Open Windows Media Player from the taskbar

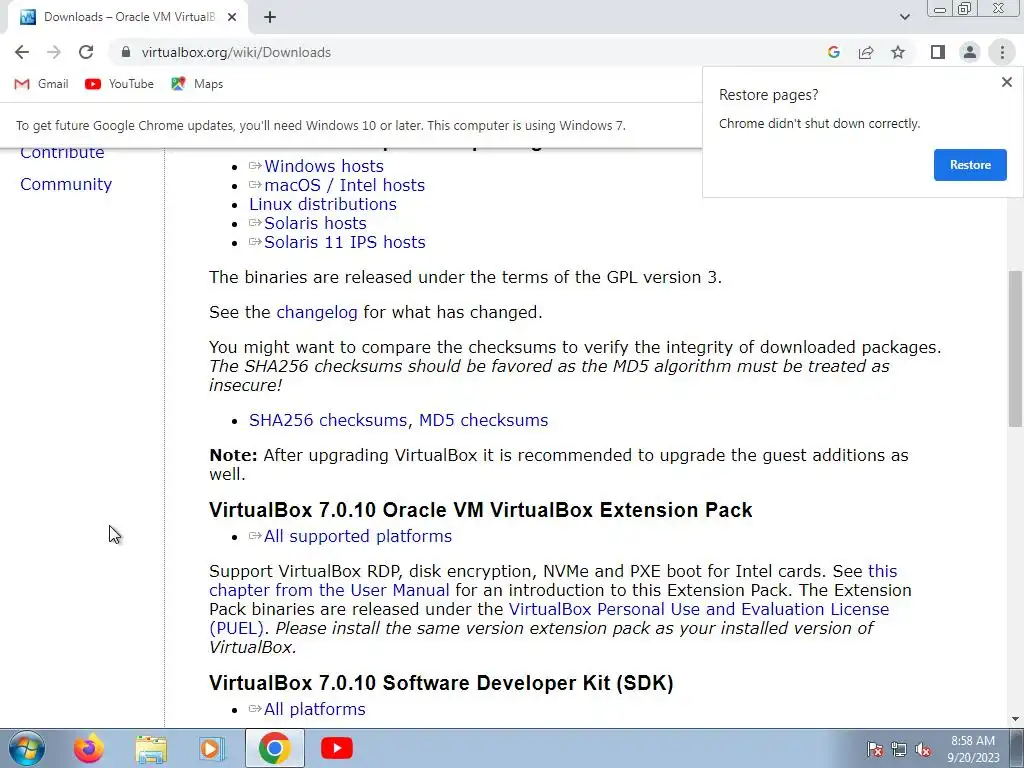point(211,749)
